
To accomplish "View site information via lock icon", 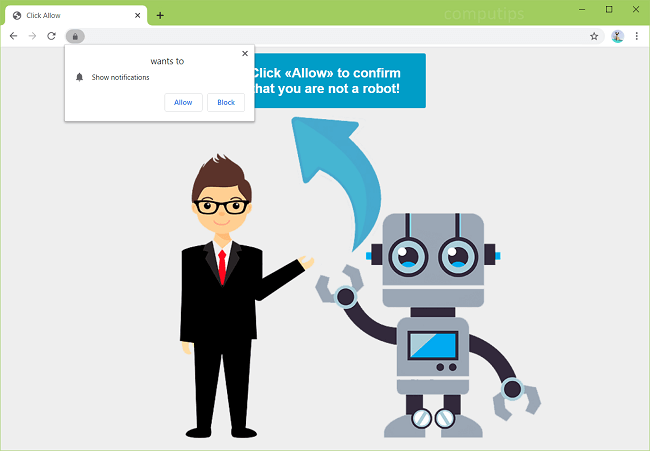I will click(x=75, y=36).
